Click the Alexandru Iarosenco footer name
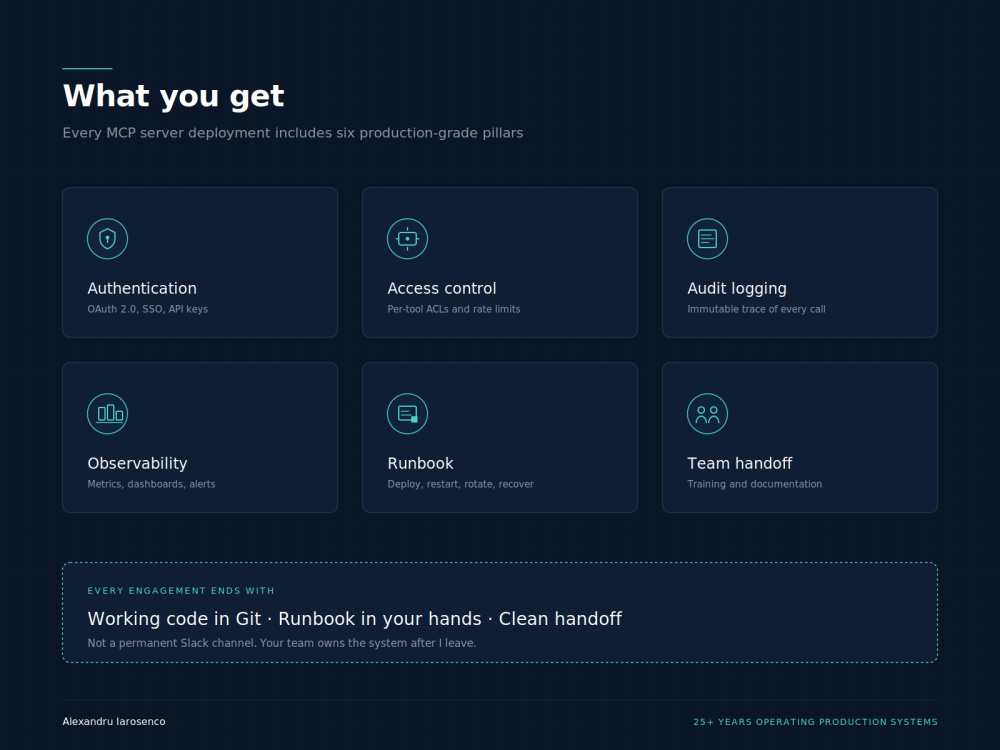This screenshot has width=1000, height=750. click(x=114, y=721)
